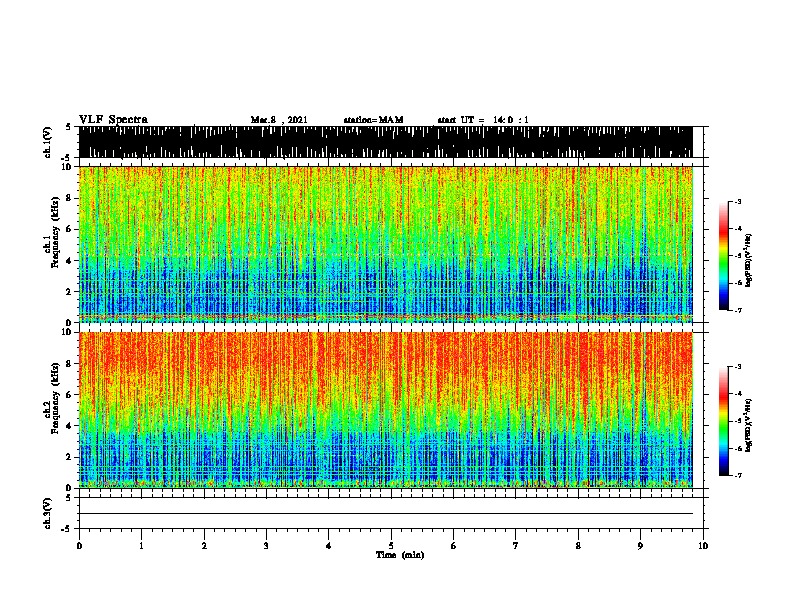The width and height of the screenshot is (792, 612).
Task: Click inside the ch.1 spectrogram panel
Action: 386,244
